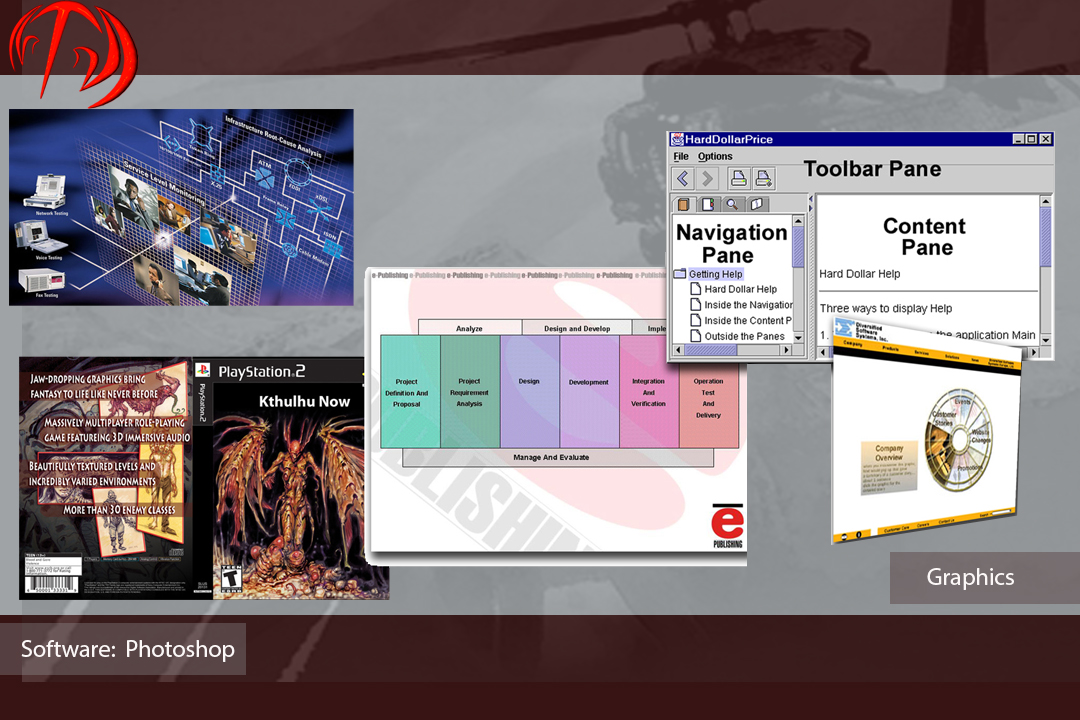Click navigation pane horizontal scrollbar left arrow
The image size is (1080, 720).
(x=678, y=350)
